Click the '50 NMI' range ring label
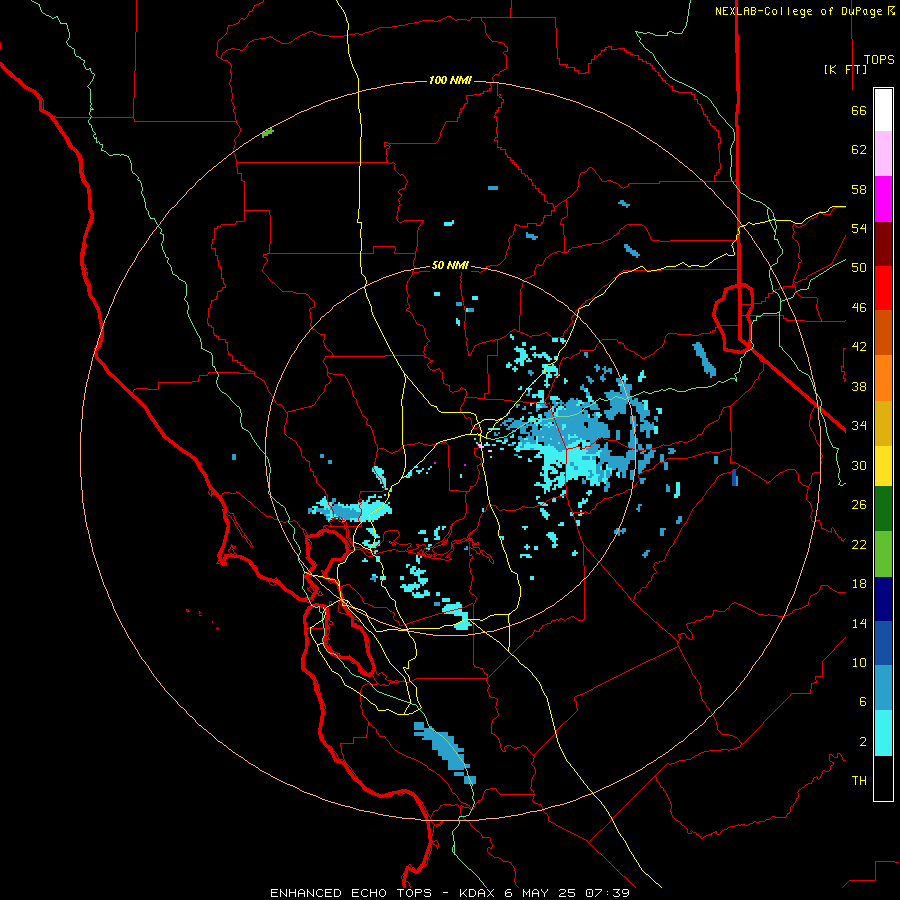 [x=450, y=265]
